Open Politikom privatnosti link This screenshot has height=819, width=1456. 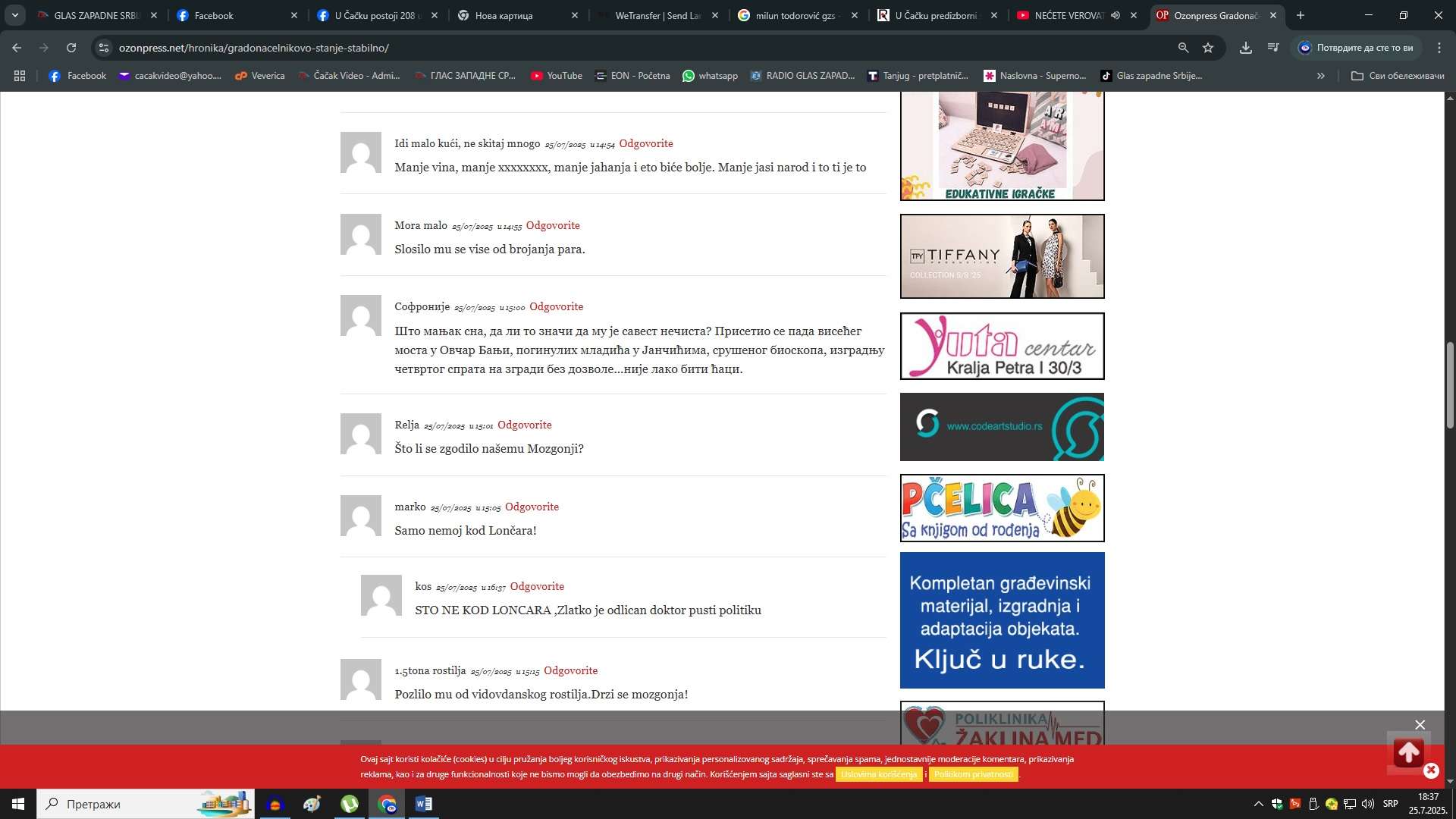coord(973,774)
